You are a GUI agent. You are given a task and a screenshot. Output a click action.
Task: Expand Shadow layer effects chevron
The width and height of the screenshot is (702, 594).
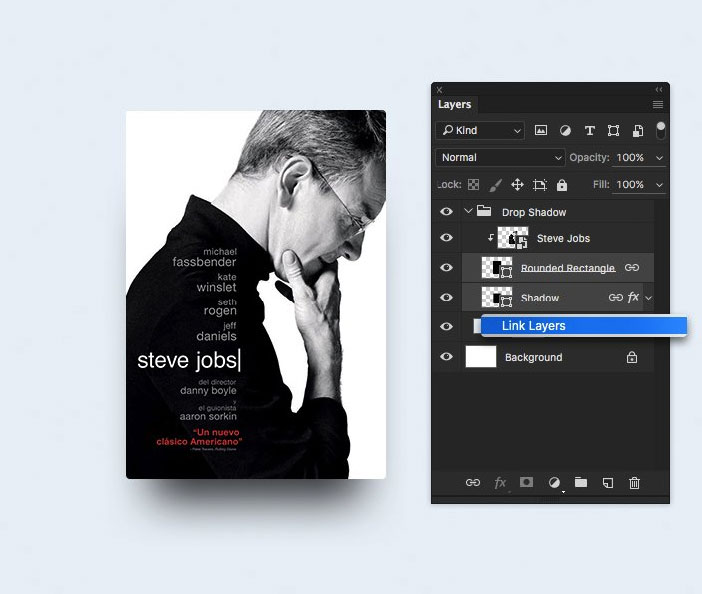click(x=648, y=297)
